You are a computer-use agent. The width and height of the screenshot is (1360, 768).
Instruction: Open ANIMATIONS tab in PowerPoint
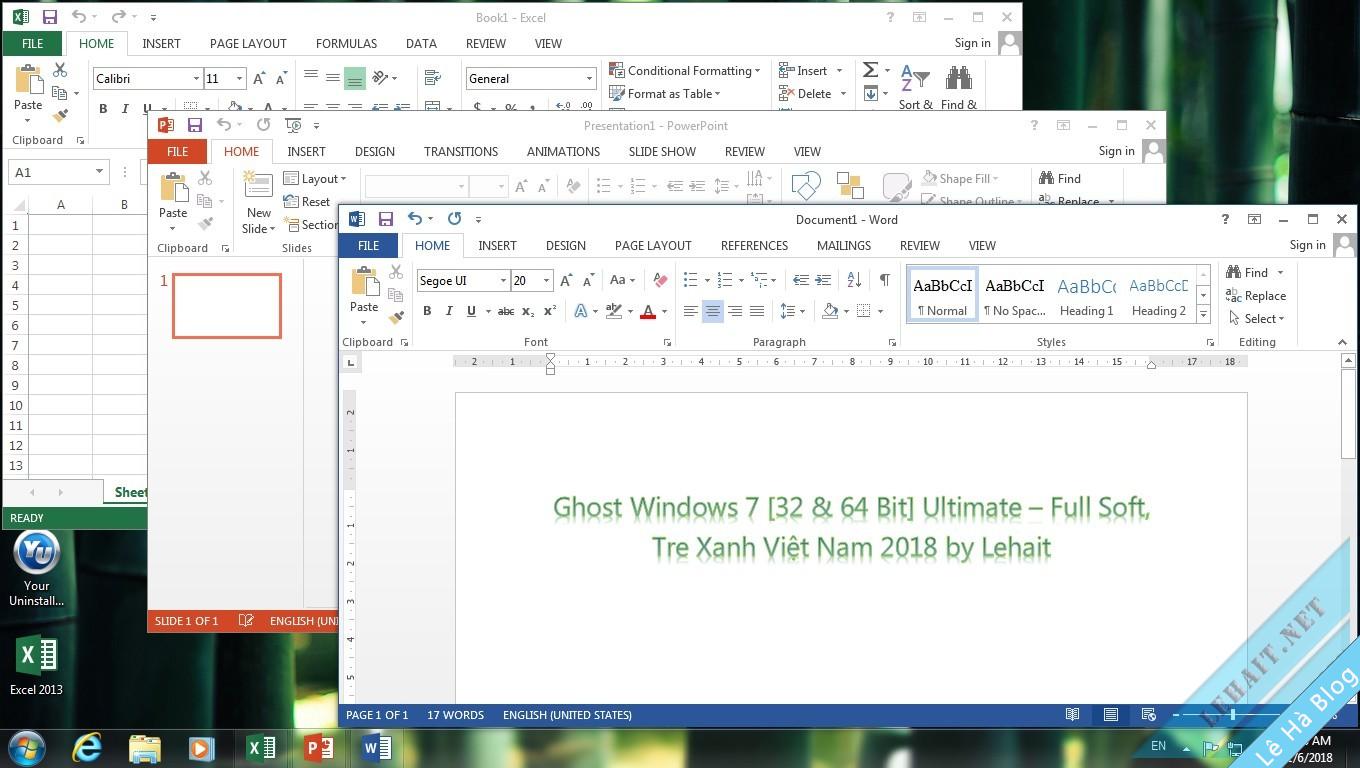[x=563, y=151]
